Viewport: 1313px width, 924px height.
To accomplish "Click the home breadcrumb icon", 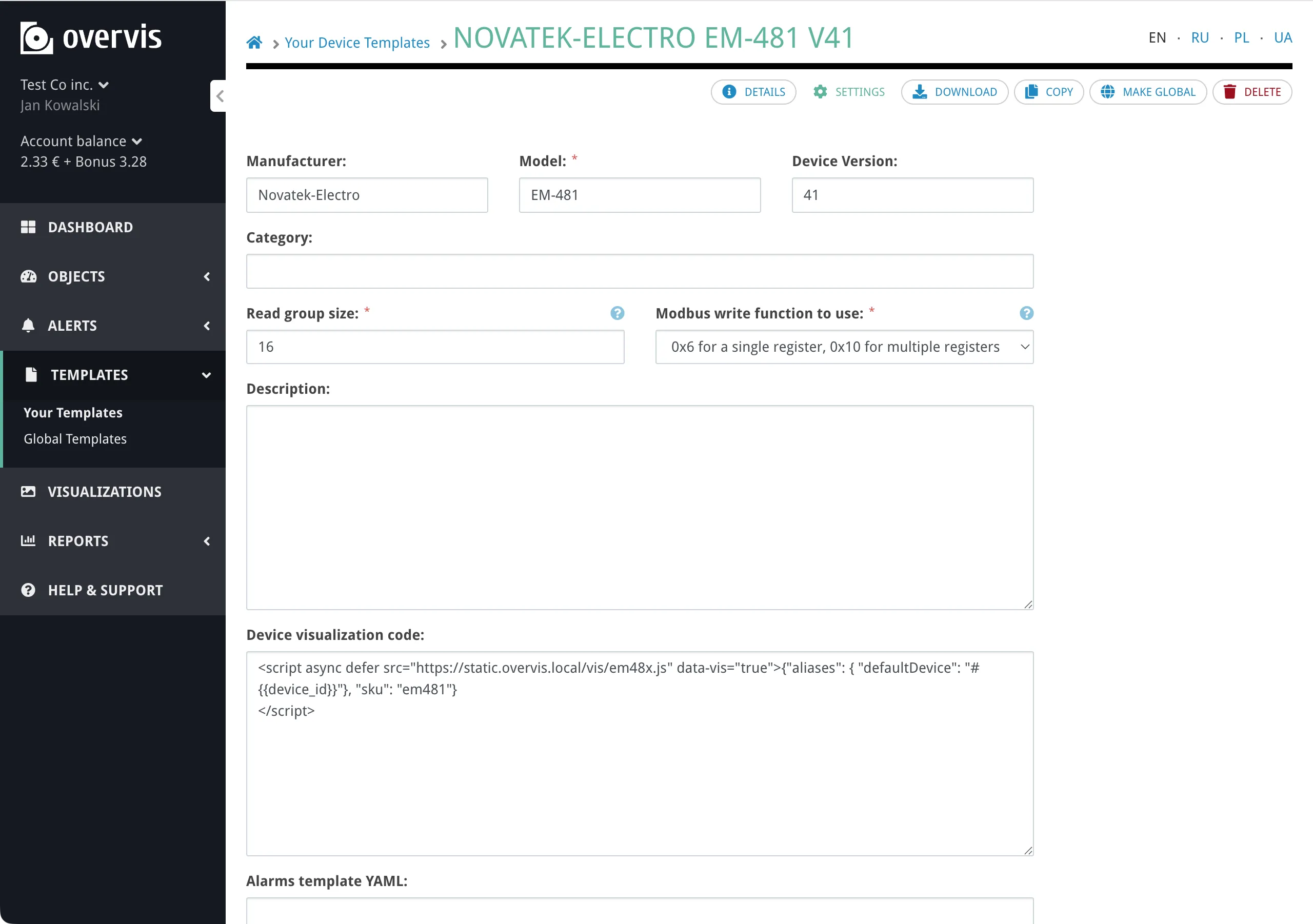I will 254,43.
